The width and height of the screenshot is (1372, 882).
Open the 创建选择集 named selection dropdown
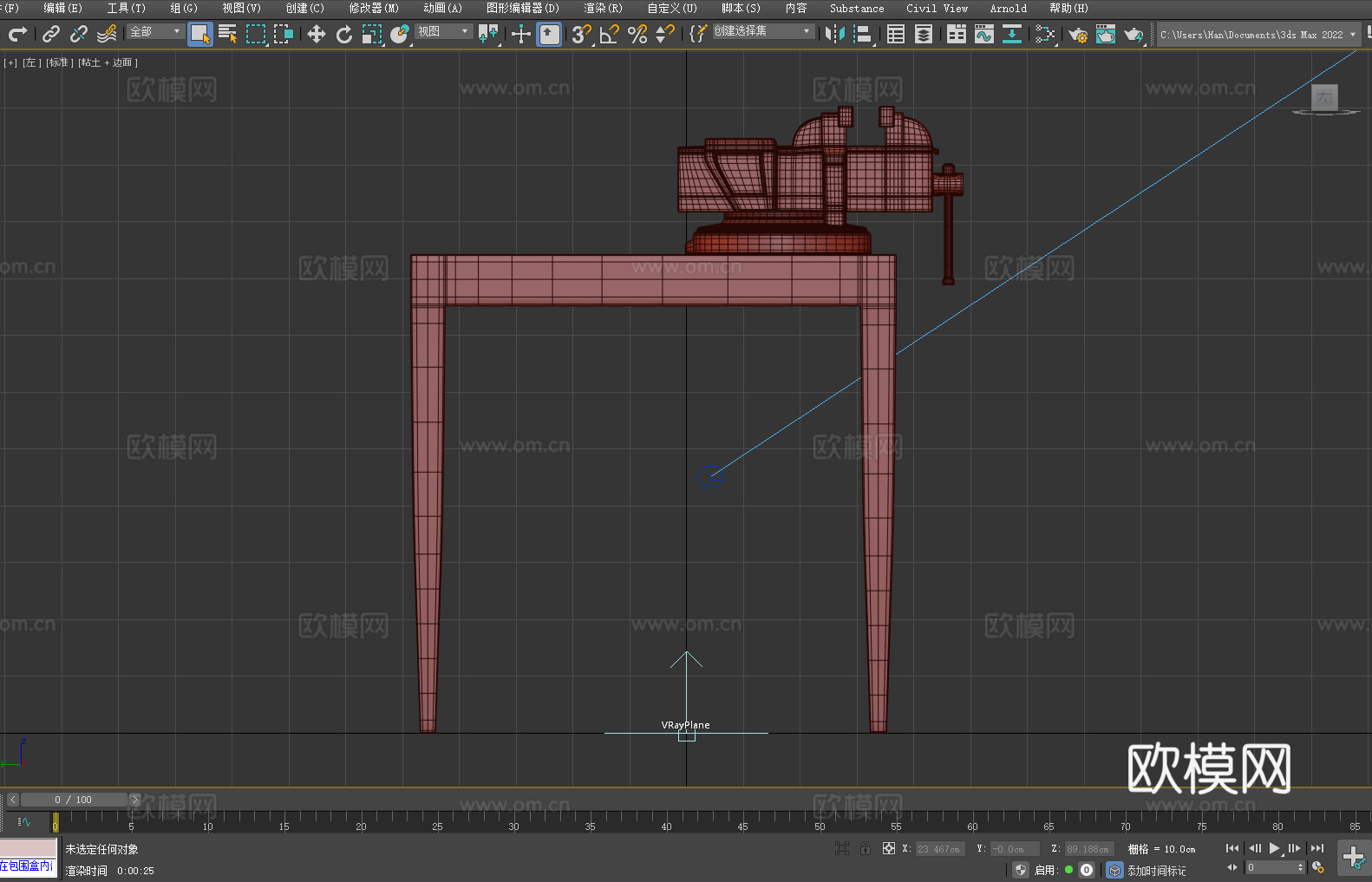coord(763,31)
